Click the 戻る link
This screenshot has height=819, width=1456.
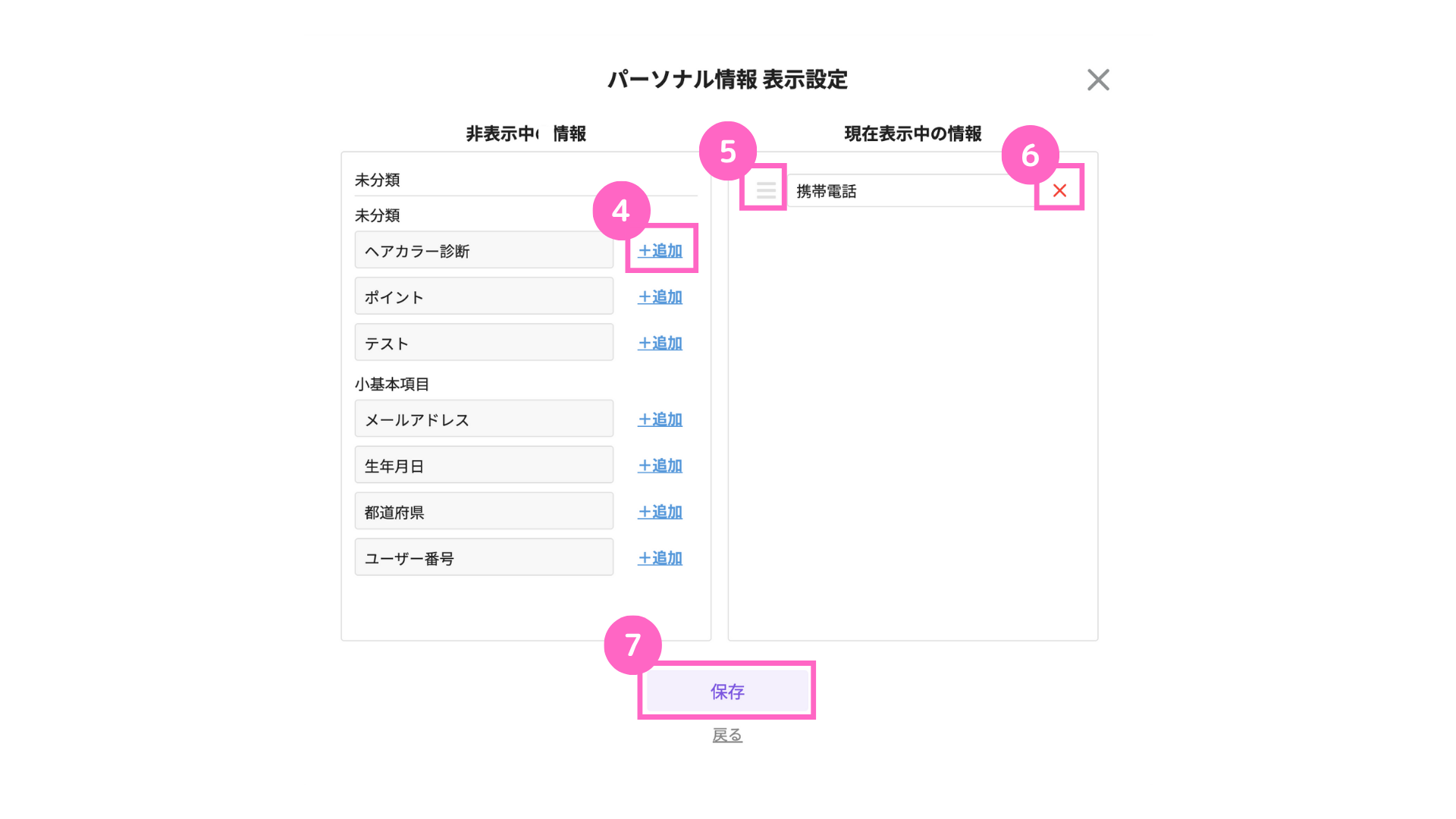click(727, 735)
